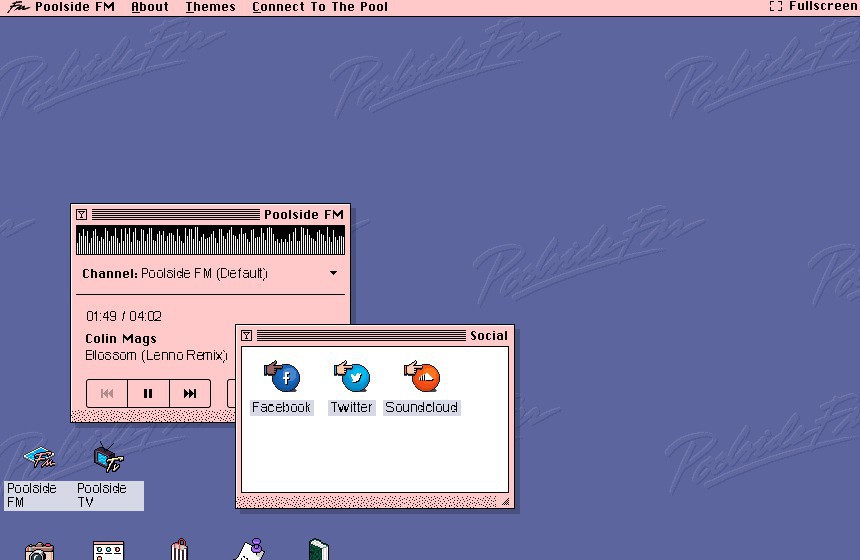
Task: Click the Facebook label text
Action: [x=281, y=408]
